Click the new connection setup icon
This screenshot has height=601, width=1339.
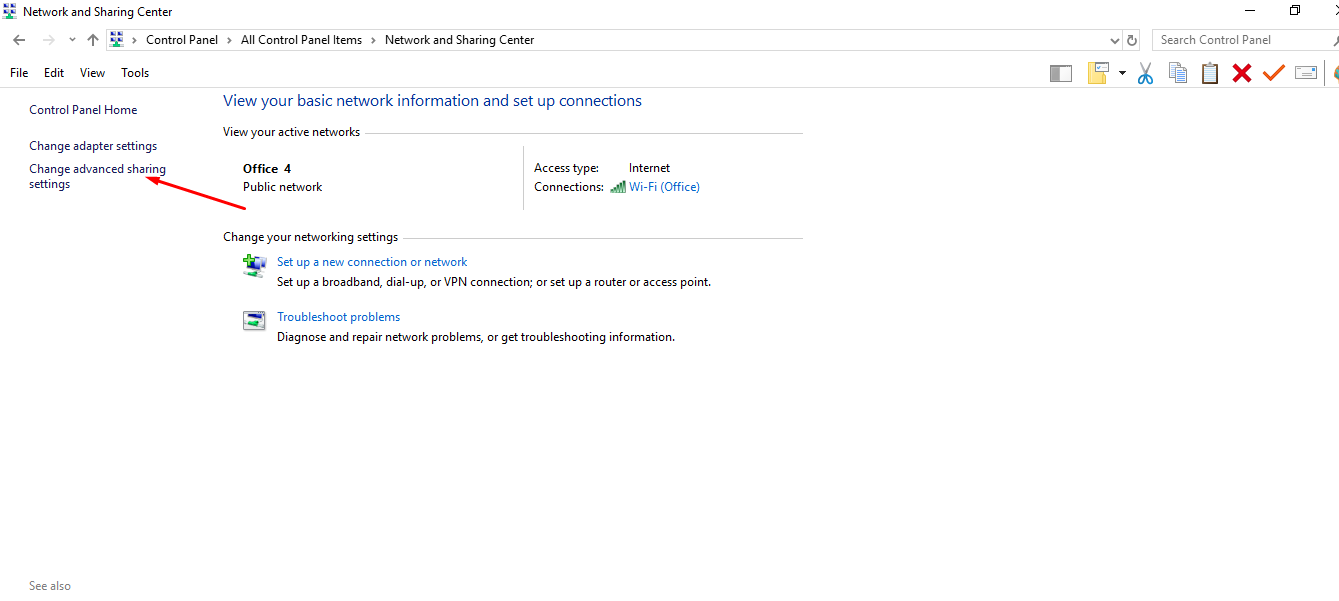254,265
